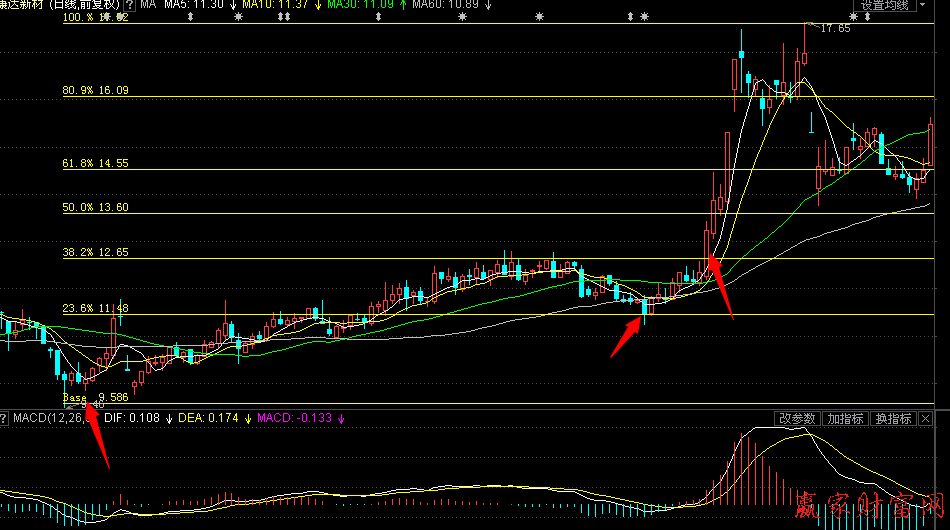Click the 17.65 high price label
This screenshot has width=950, height=530.
pos(834,29)
